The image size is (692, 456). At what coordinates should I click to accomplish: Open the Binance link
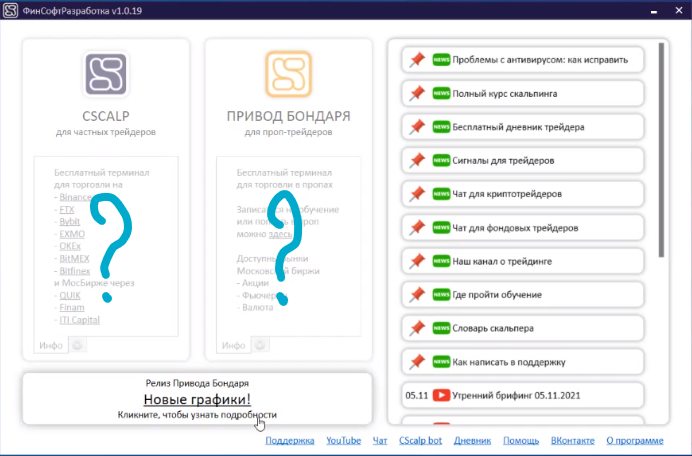tap(76, 197)
